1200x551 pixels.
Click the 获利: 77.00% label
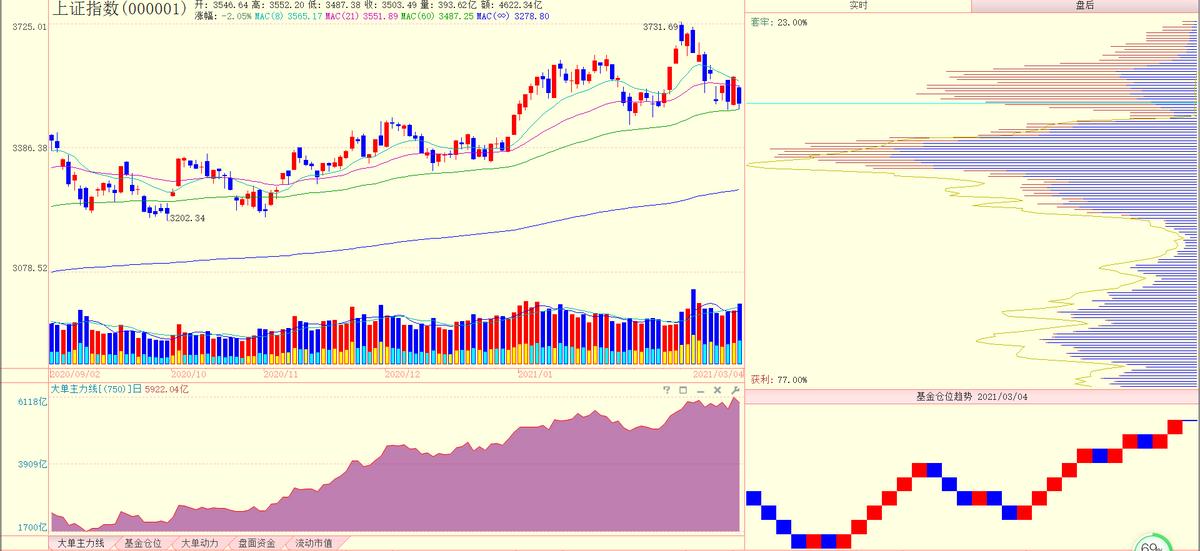778,380
